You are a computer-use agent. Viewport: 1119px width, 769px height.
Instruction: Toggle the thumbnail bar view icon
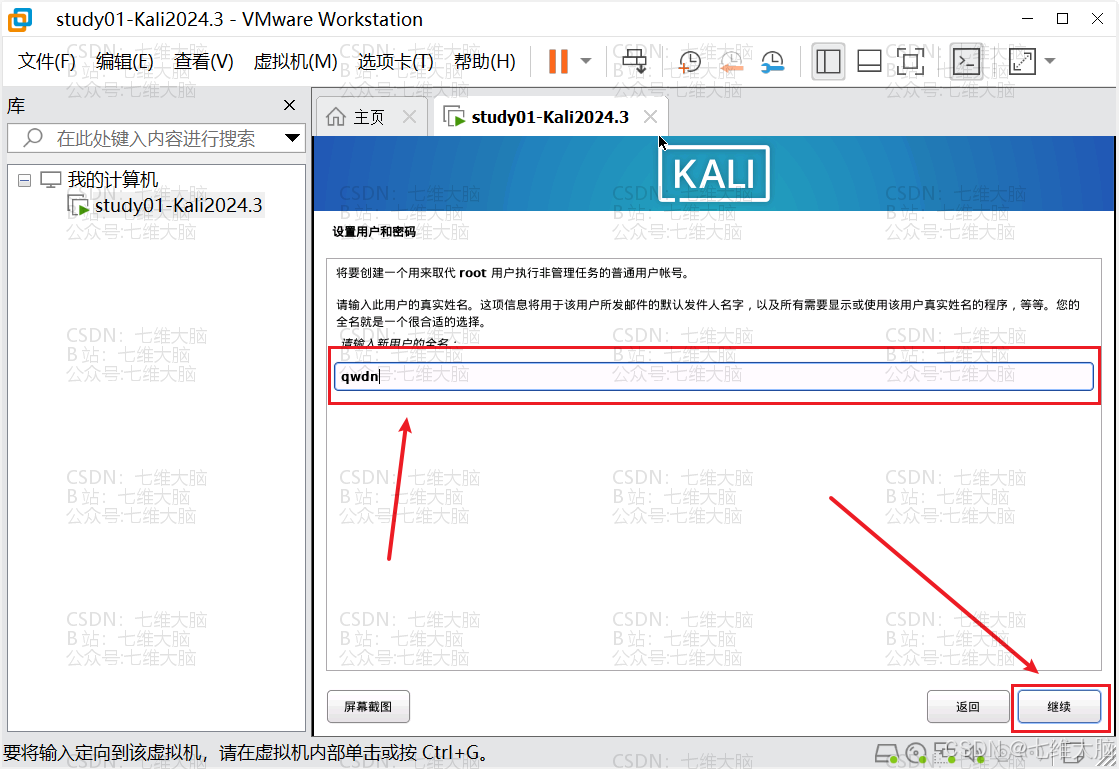point(869,61)
